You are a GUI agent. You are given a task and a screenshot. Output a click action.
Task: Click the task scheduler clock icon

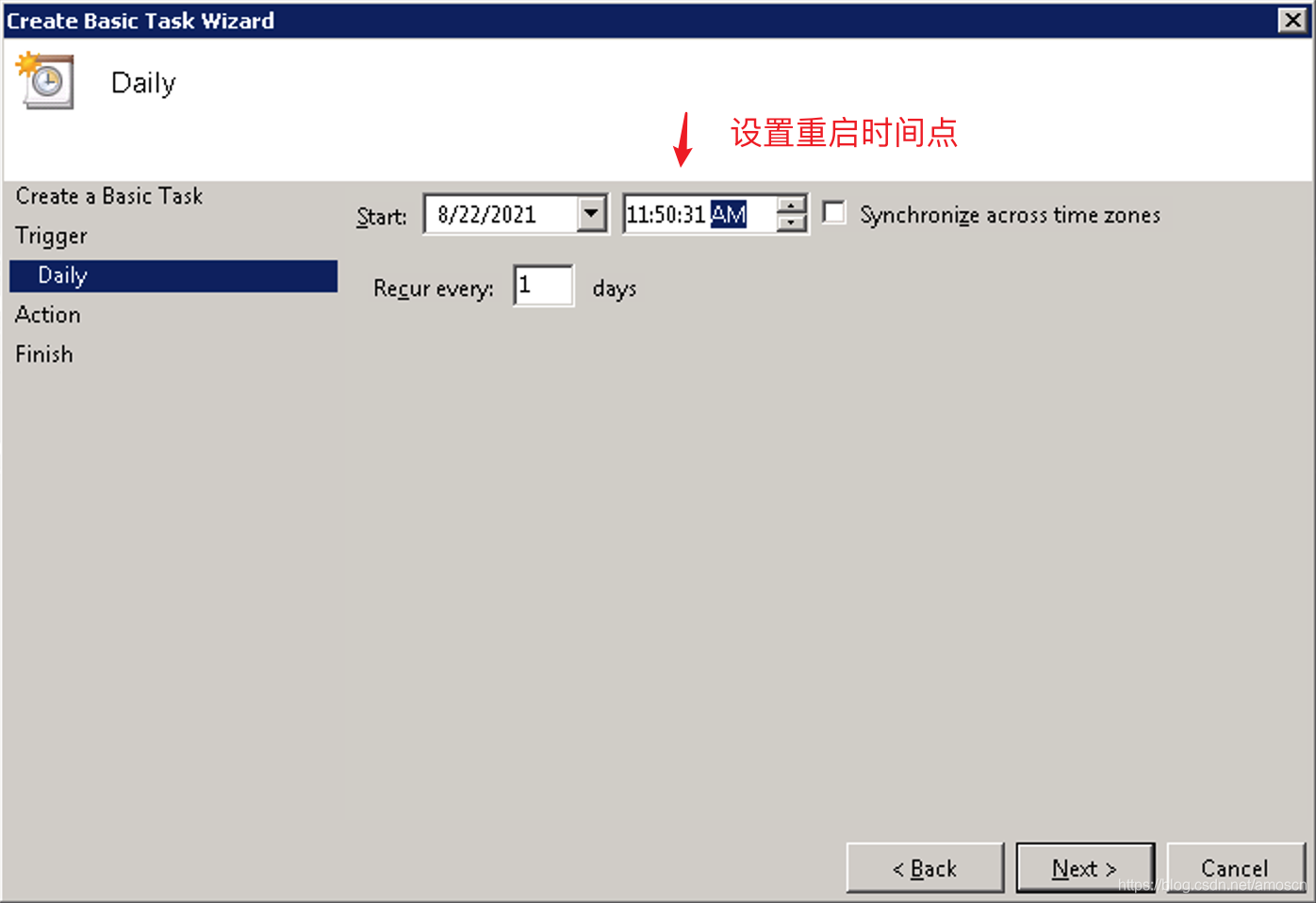45,81
